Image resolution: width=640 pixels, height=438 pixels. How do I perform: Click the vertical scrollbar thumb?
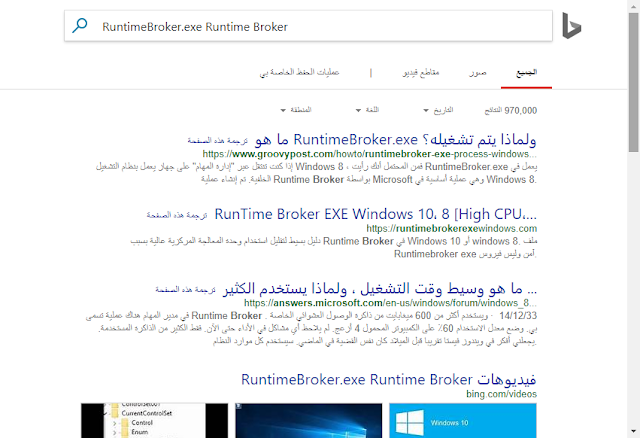click(633, 82)
